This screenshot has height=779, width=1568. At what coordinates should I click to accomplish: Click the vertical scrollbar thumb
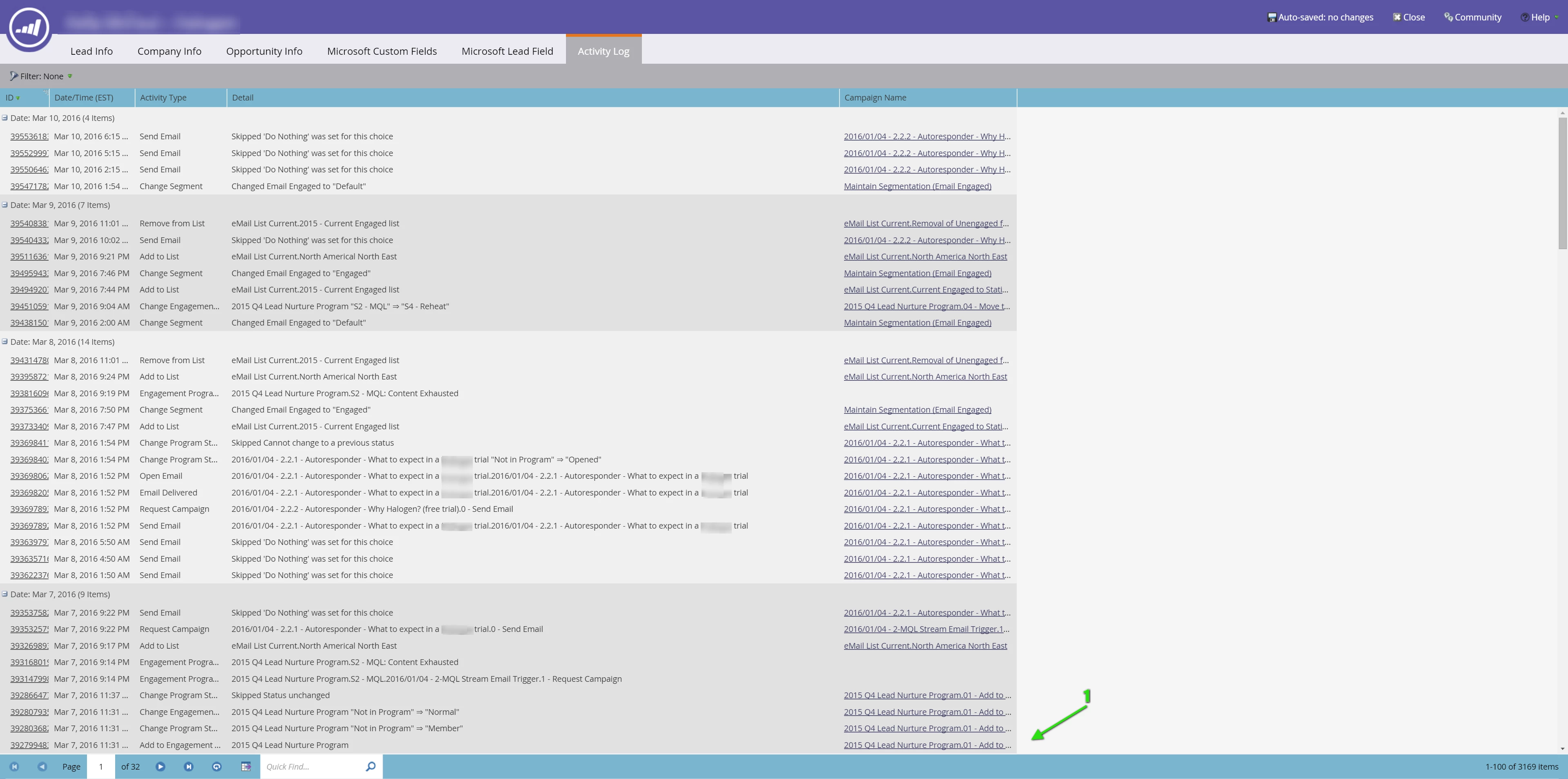[x=1562, y=183]
